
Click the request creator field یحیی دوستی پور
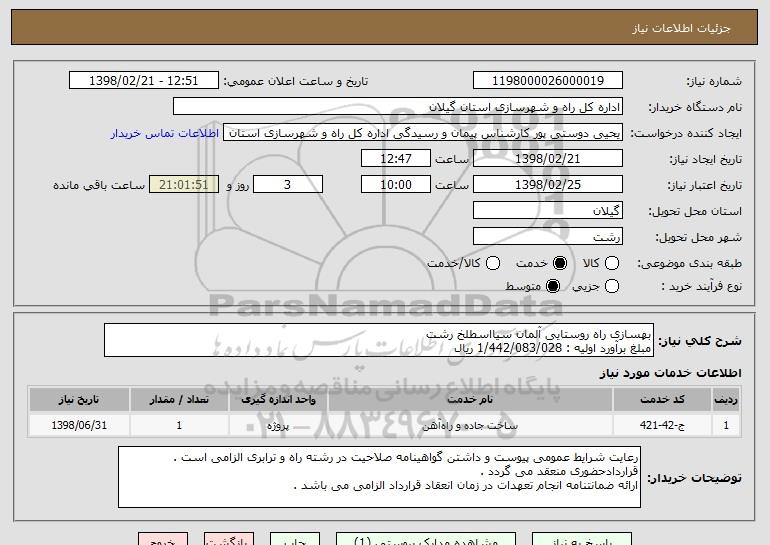[x=423, y=133]
